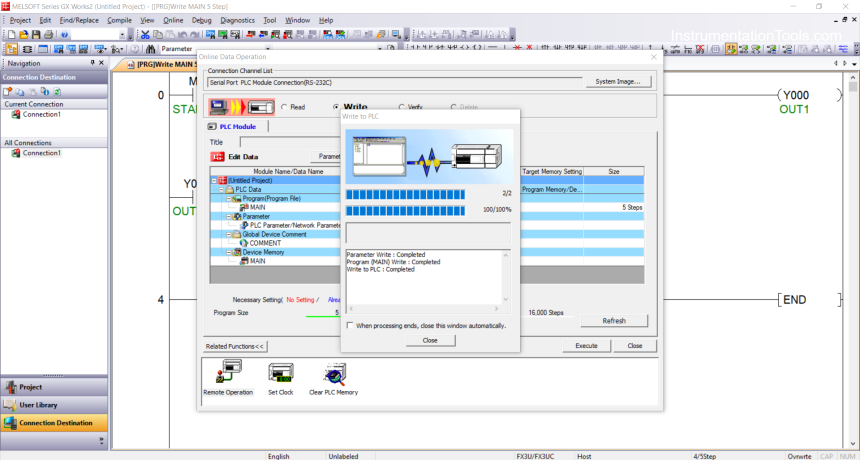Click the Copy icon in toolbar

click(x=157, y=35)
